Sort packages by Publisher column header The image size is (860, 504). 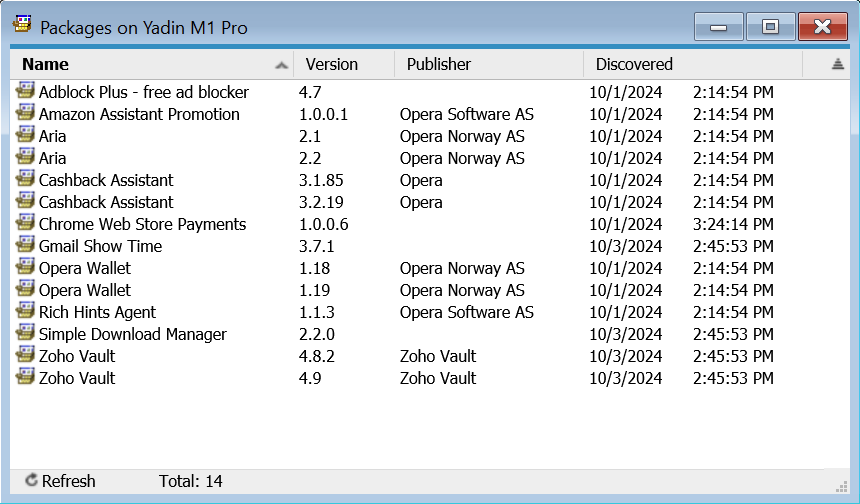489,65
